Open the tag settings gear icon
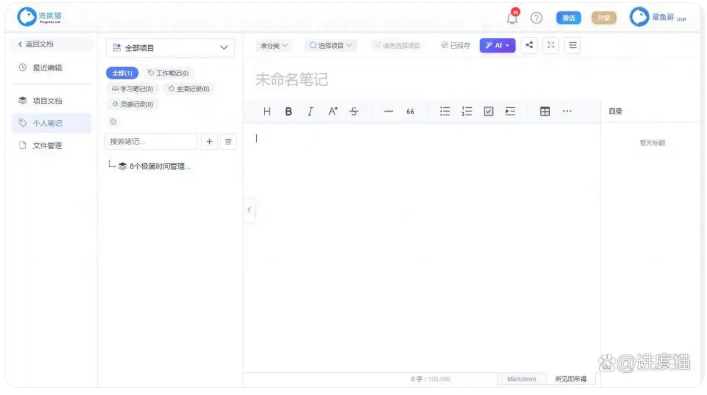Viewport: 707px width, 395px height. 113,122
